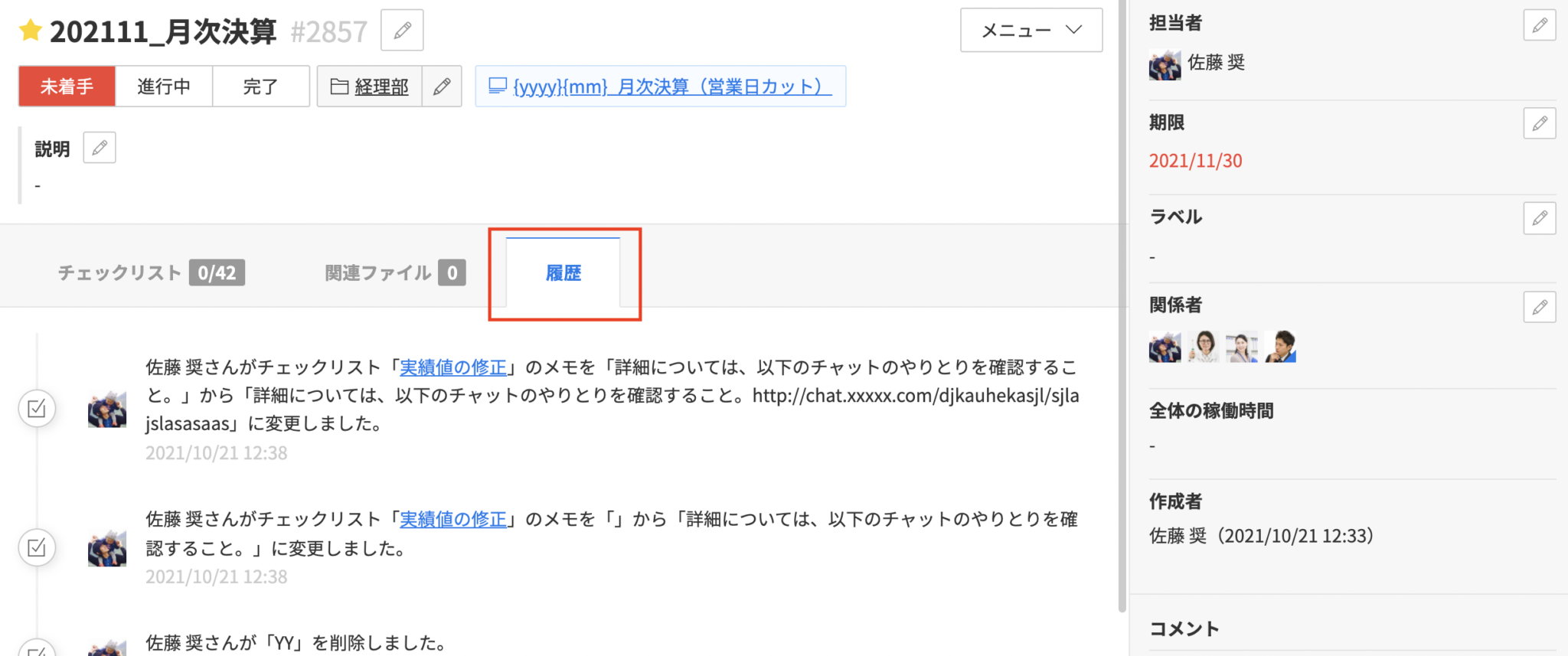The height and width of the screenshot is (656, 1568).
Task: Set status to 進行中
Action: pos(164,86)
